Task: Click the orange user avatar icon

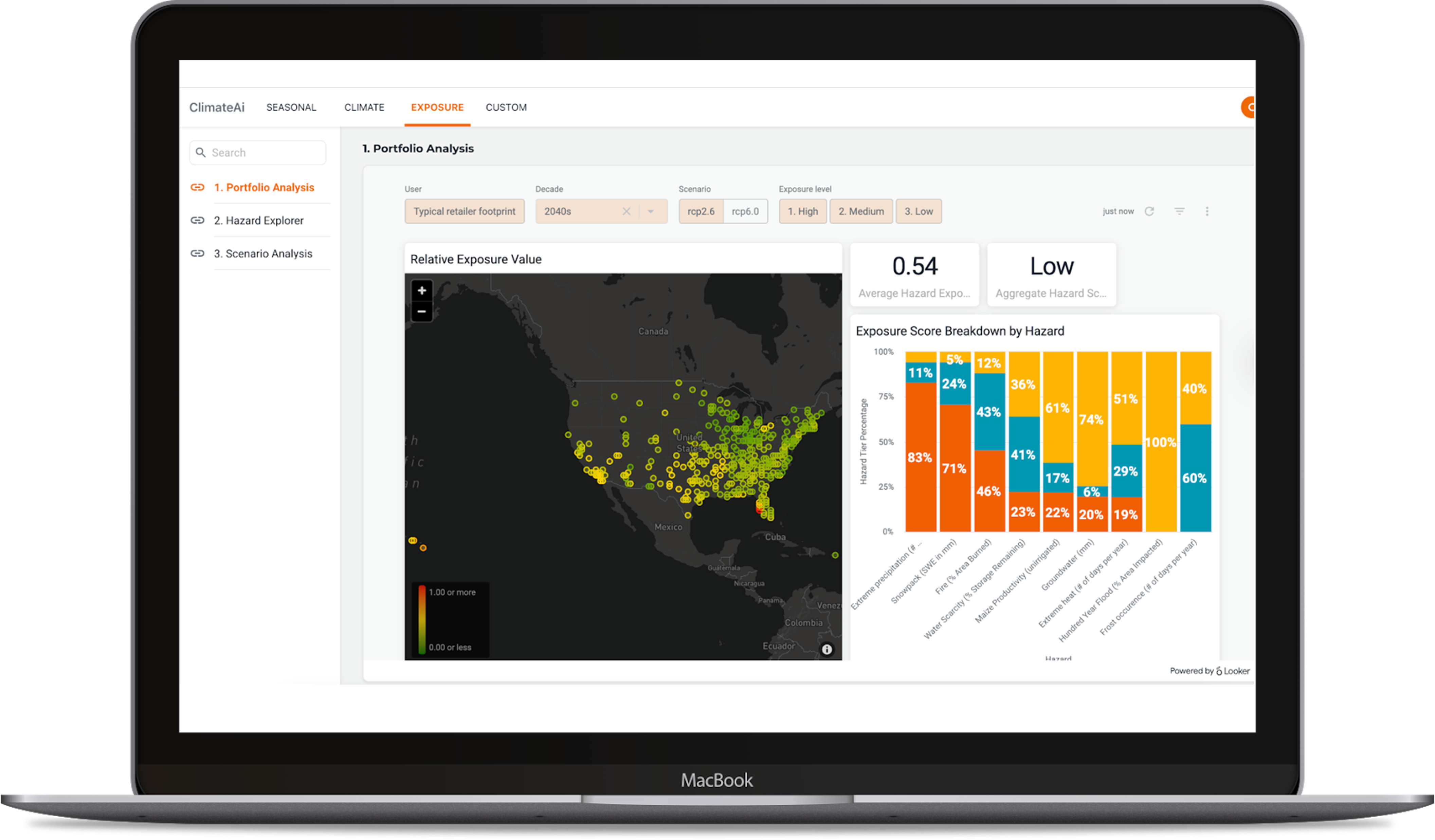Action: [x=1248, y=107]
